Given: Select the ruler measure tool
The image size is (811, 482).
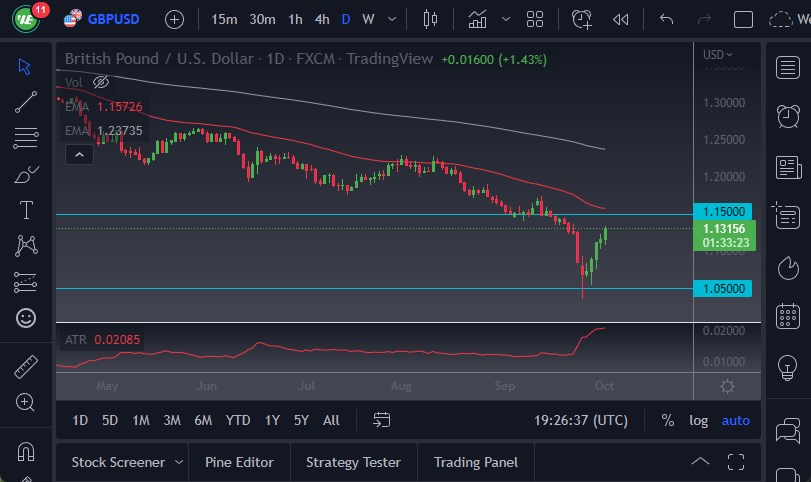Looking at the screenshot, I should 26,367.
